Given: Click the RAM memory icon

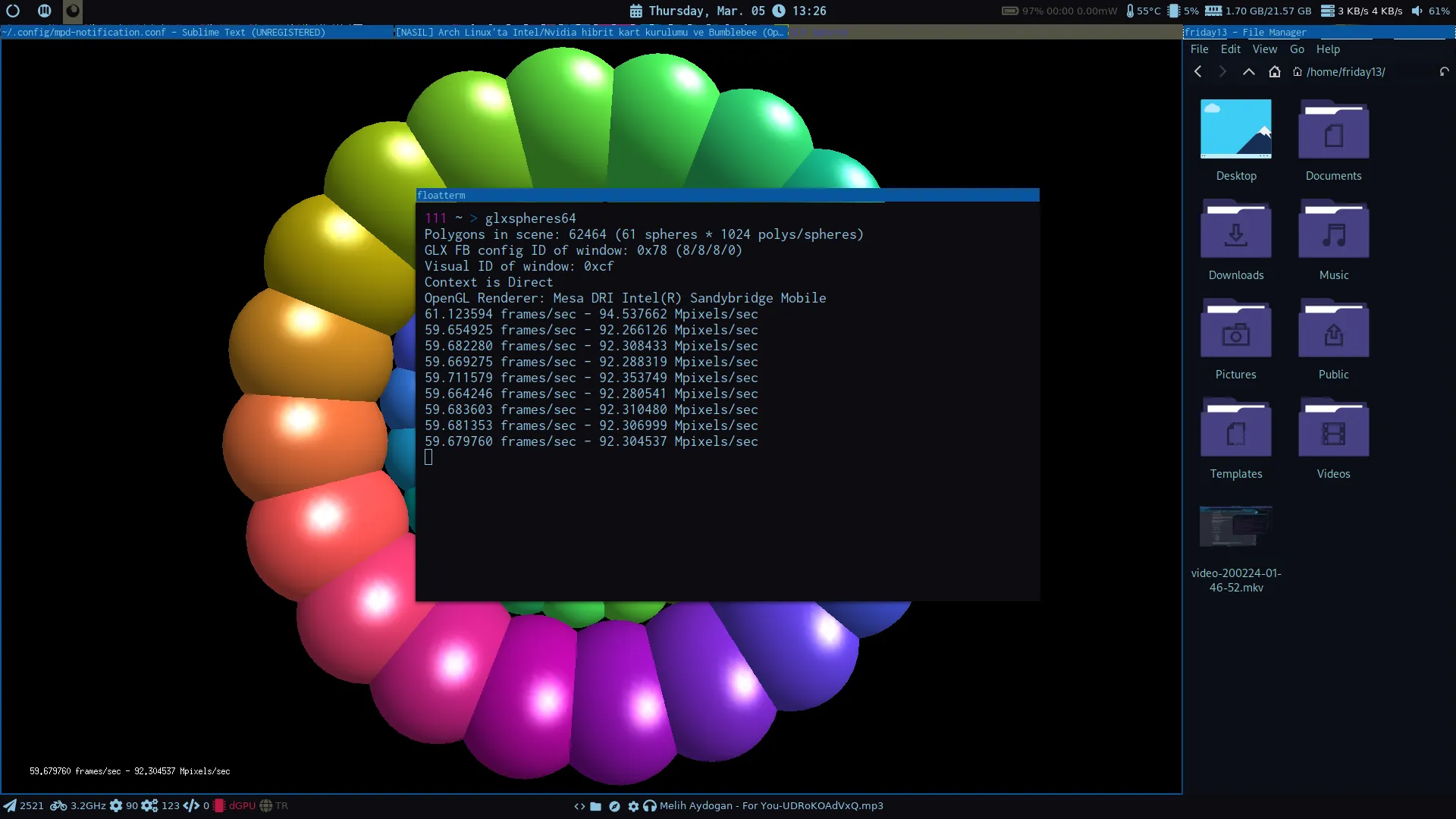Looking at the screenshot, I should (x=1213, y=11).
